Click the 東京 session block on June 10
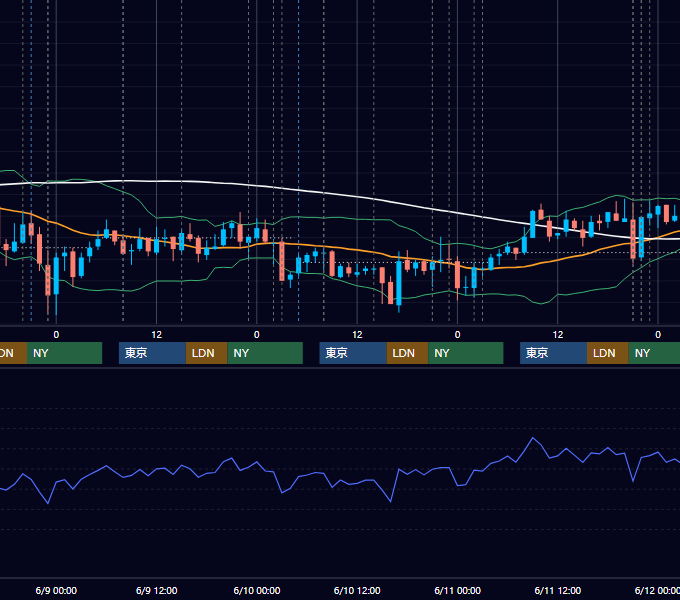This screenshot has width=680, height=600. [x=353, y=353]
